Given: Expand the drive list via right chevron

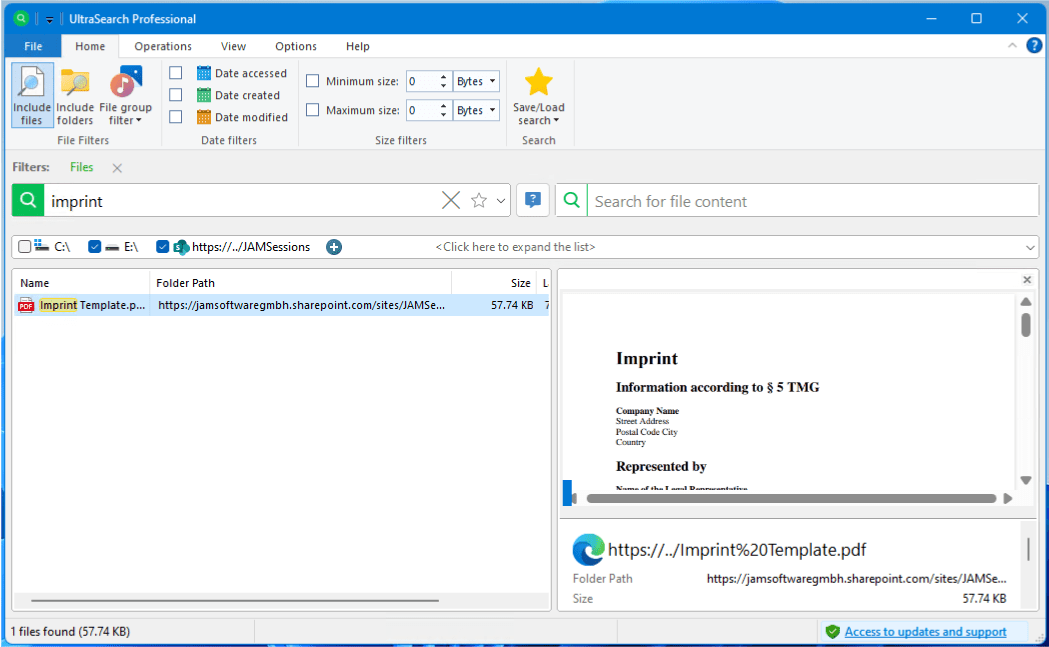Looking at the screenshot, I should pyautogui.click(x=1030, y=247).
